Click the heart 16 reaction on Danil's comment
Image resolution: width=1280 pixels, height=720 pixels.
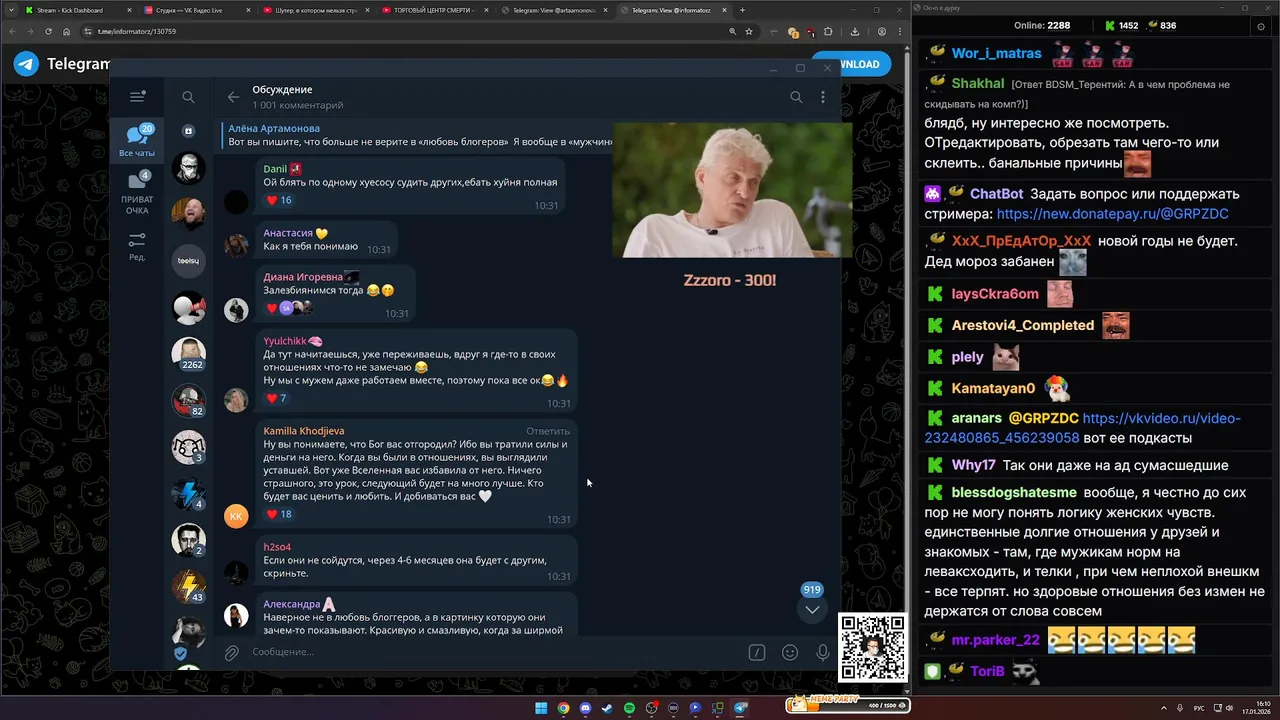click(279, 200)
